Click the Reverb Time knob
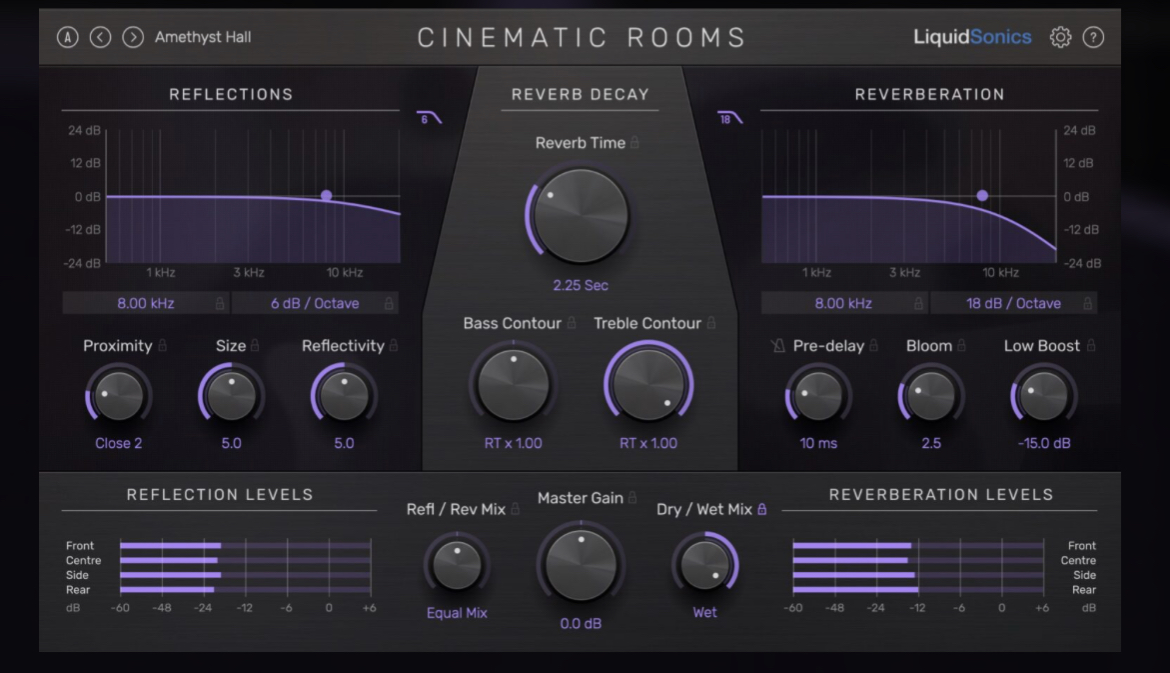1170x673 pixels. pyautogui.click(x=581, y=216)
